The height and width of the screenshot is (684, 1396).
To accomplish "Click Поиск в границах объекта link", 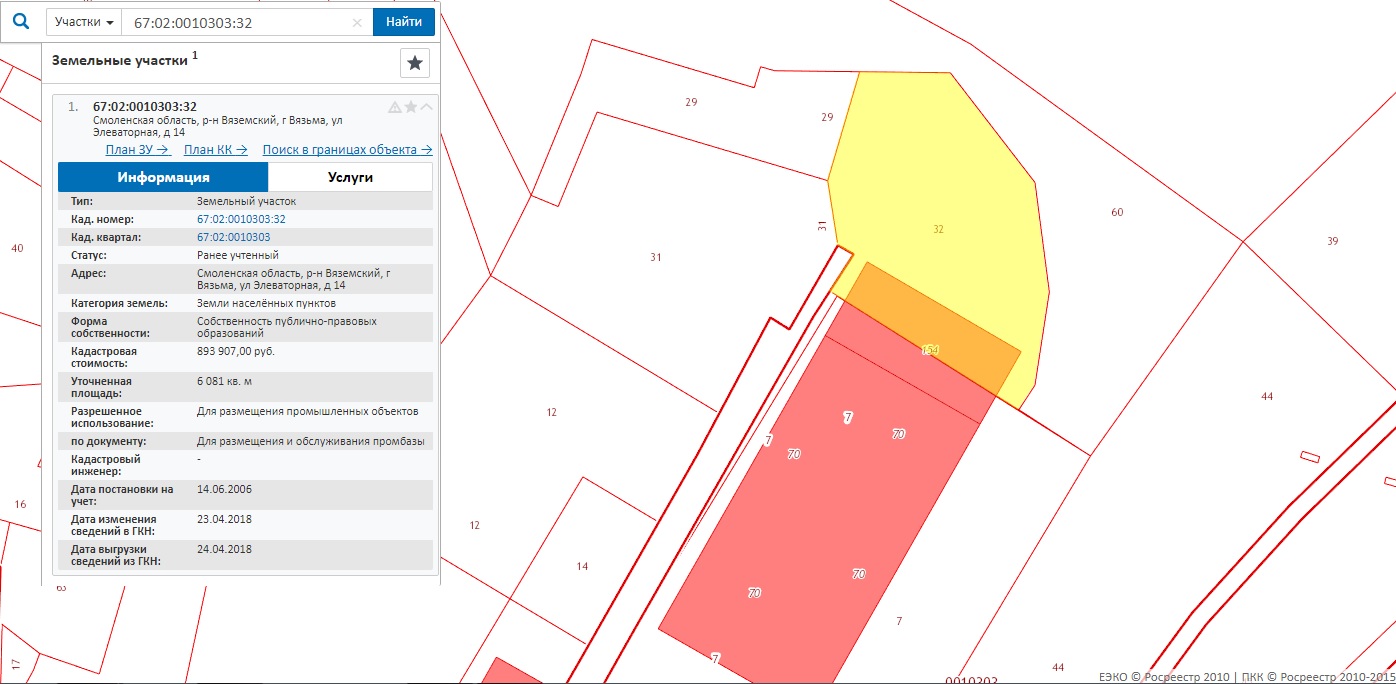I will pos(347,150).
